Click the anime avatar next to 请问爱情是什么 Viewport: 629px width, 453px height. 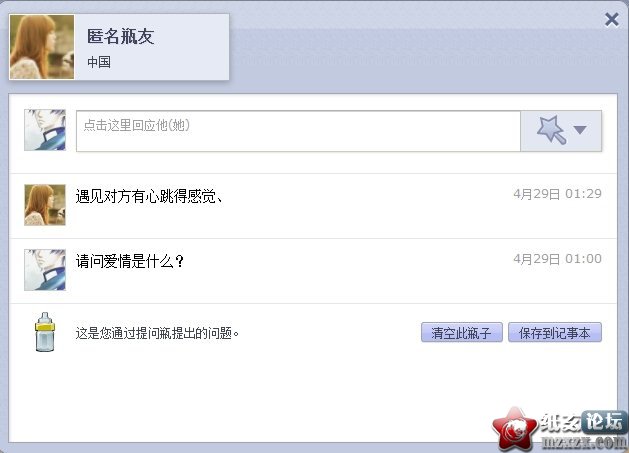[x=45, y=270]
